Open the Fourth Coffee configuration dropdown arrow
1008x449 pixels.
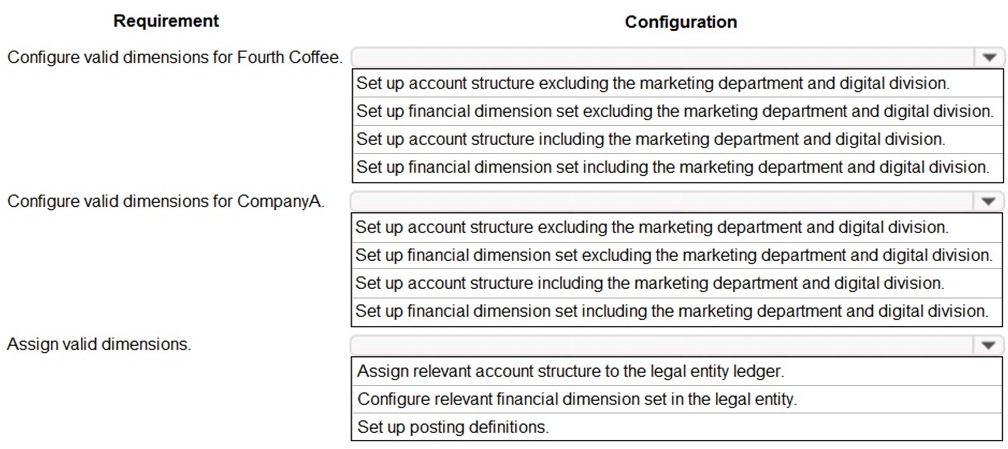pyautogui.click(x=989, y=58)
